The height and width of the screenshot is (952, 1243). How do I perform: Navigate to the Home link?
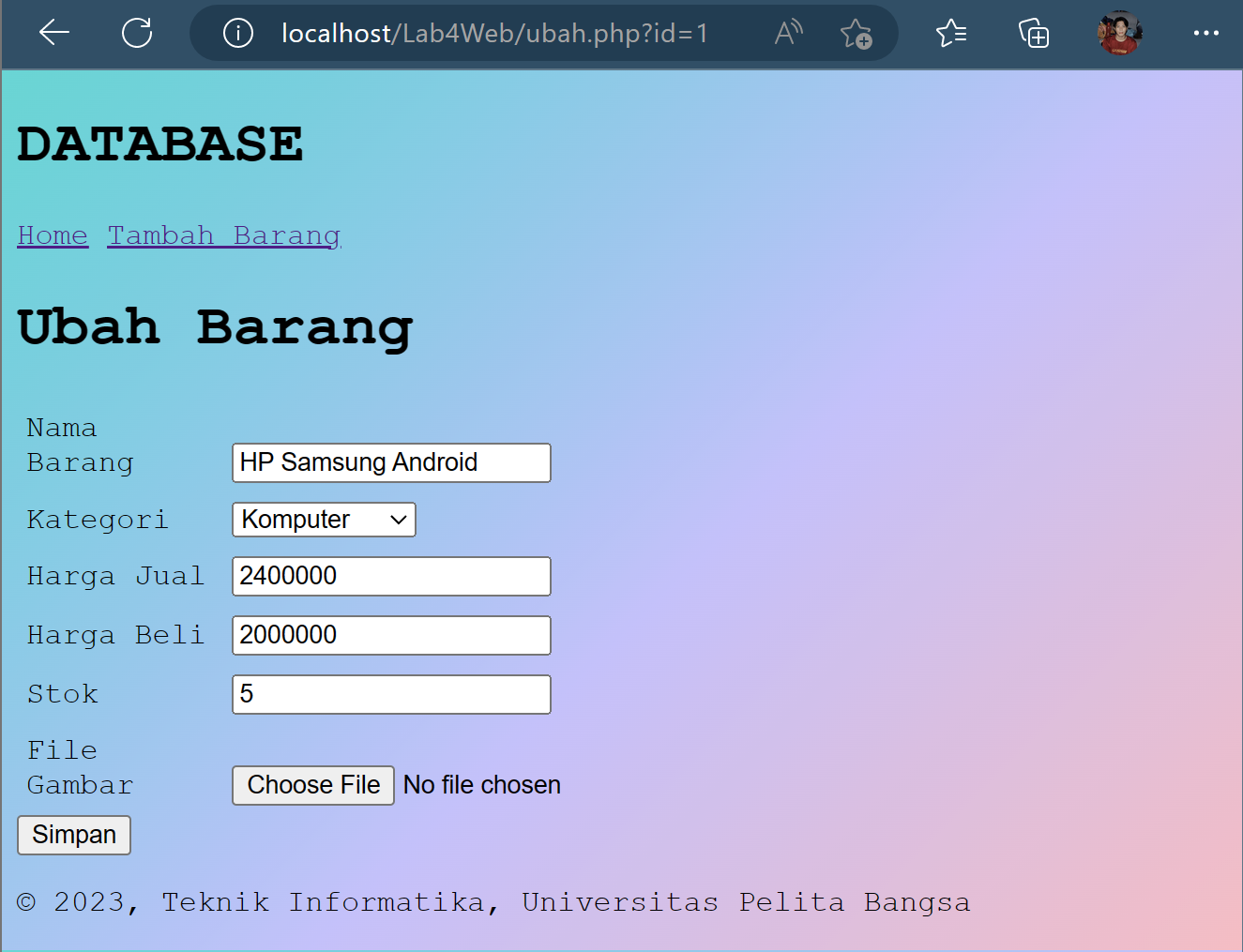52,235
